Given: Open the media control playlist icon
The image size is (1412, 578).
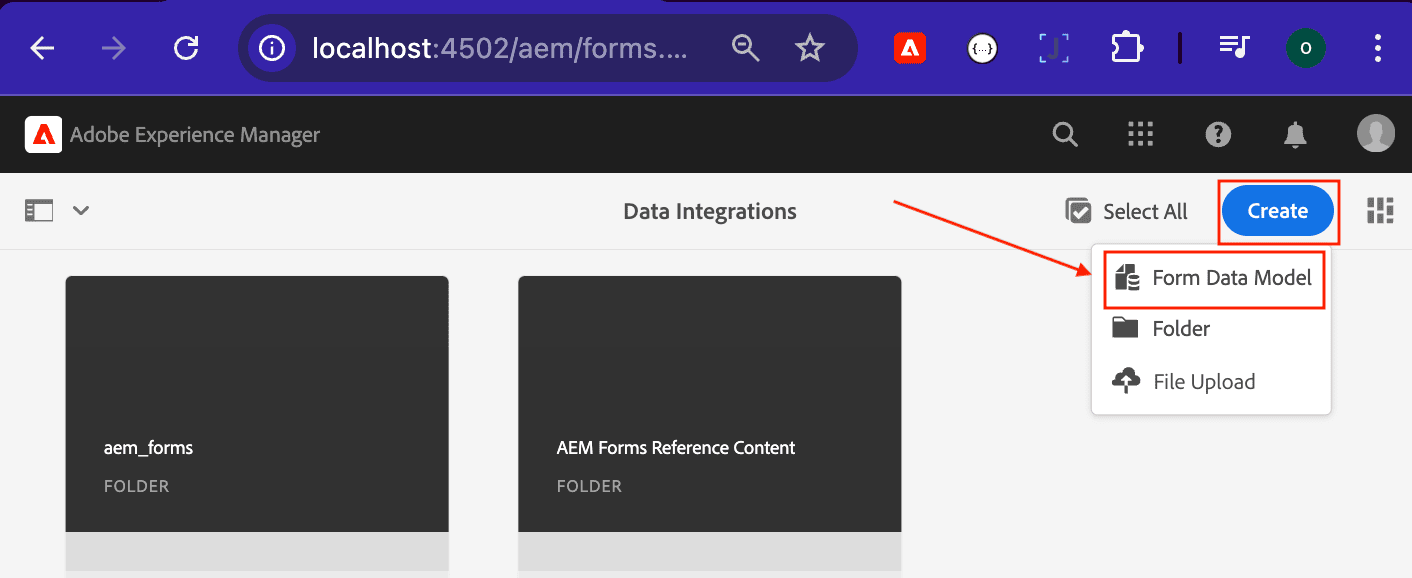Looking at the screenshot, I should pos(1234,48).
